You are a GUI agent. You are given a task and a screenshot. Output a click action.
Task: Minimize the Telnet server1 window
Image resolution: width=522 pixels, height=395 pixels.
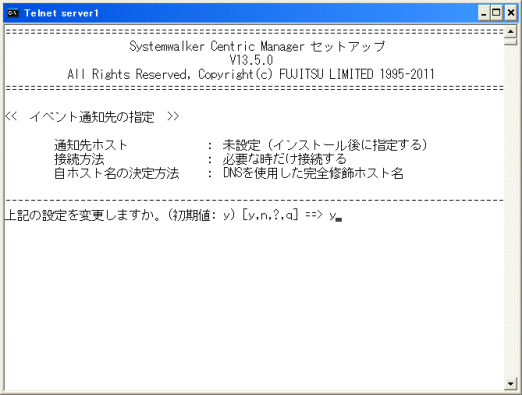pyautogui.click(x=483, y=13)
